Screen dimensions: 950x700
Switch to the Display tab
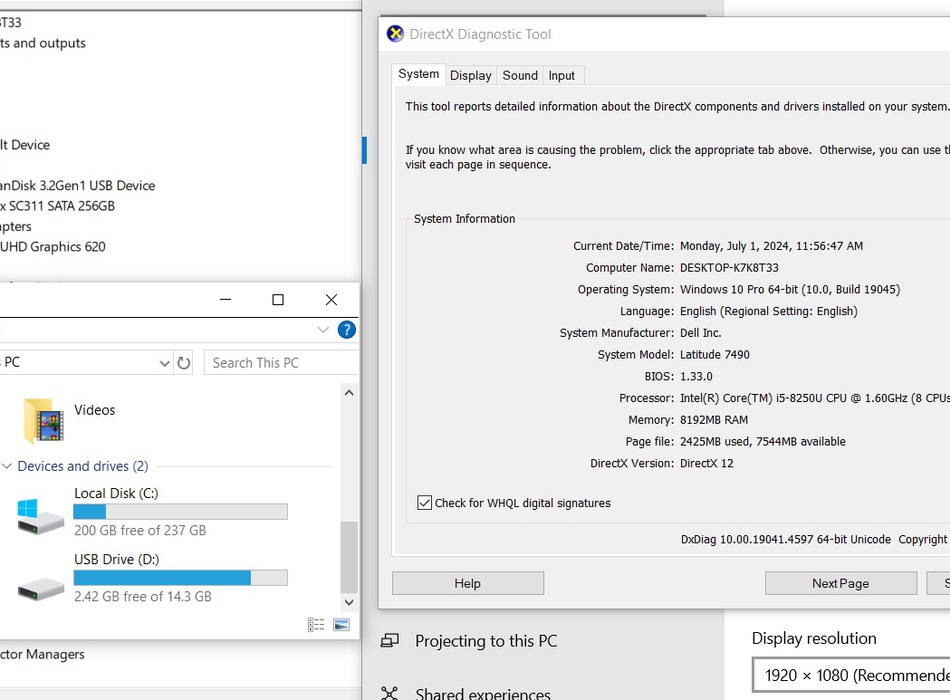pos(470,75)
